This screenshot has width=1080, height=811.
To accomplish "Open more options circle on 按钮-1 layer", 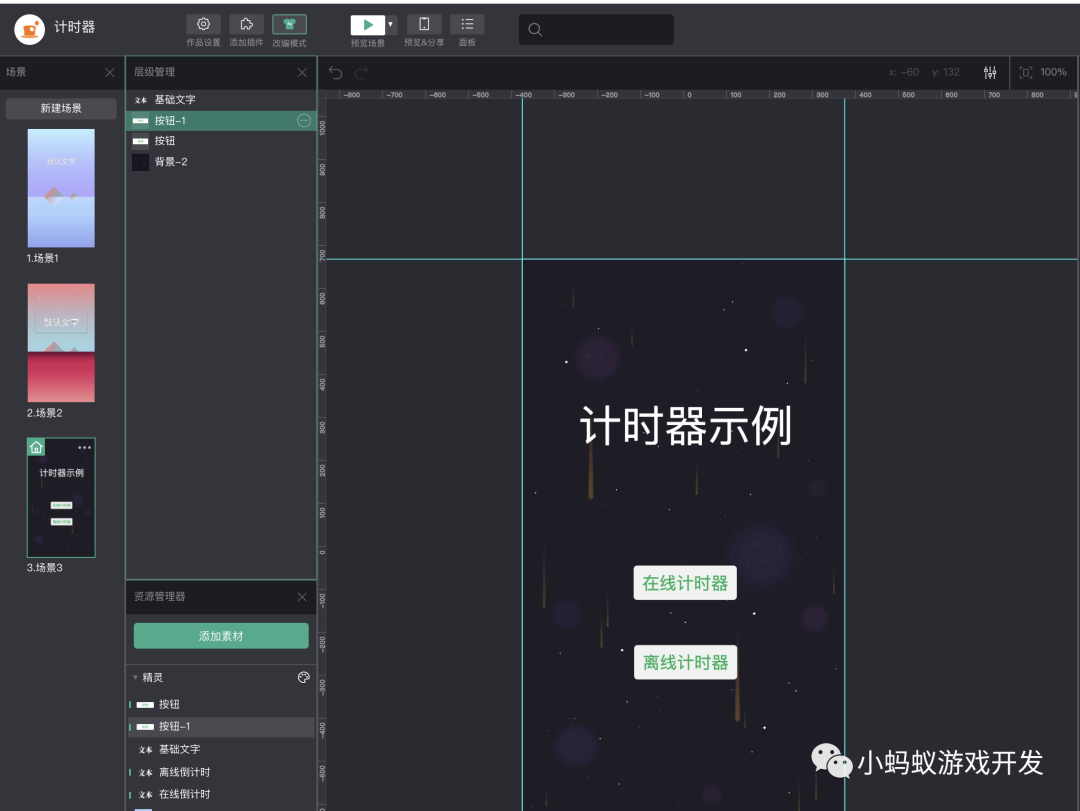I will coord(304,121).
